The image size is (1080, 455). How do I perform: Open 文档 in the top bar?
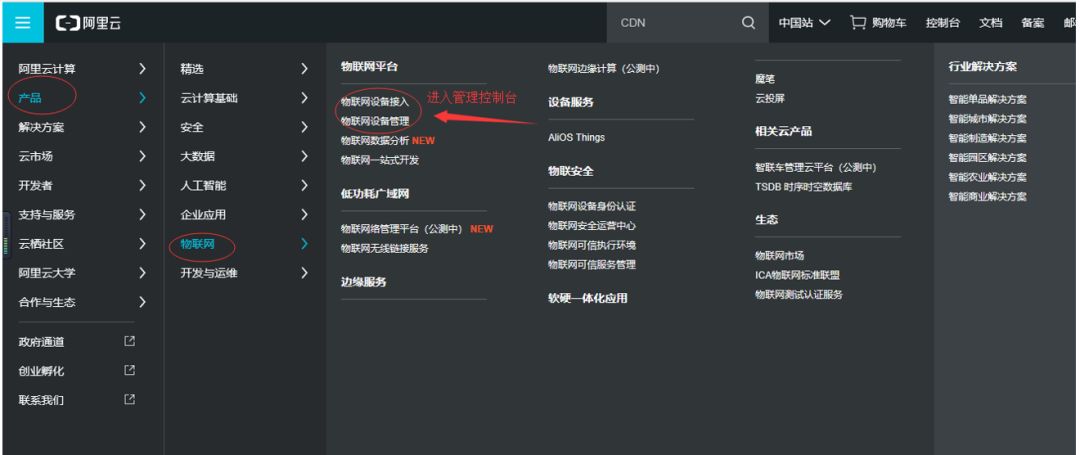990,23
